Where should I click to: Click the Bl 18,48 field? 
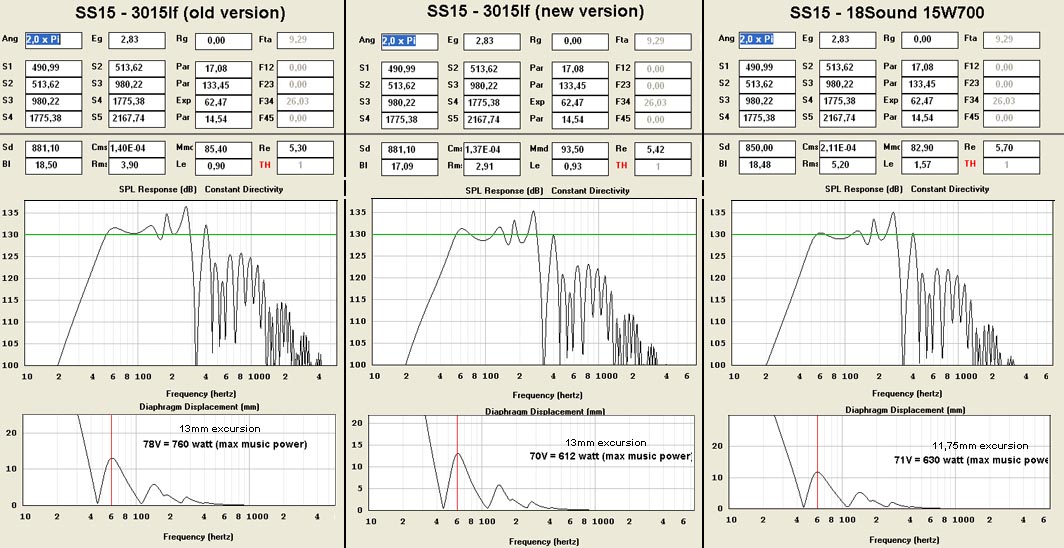767,165
